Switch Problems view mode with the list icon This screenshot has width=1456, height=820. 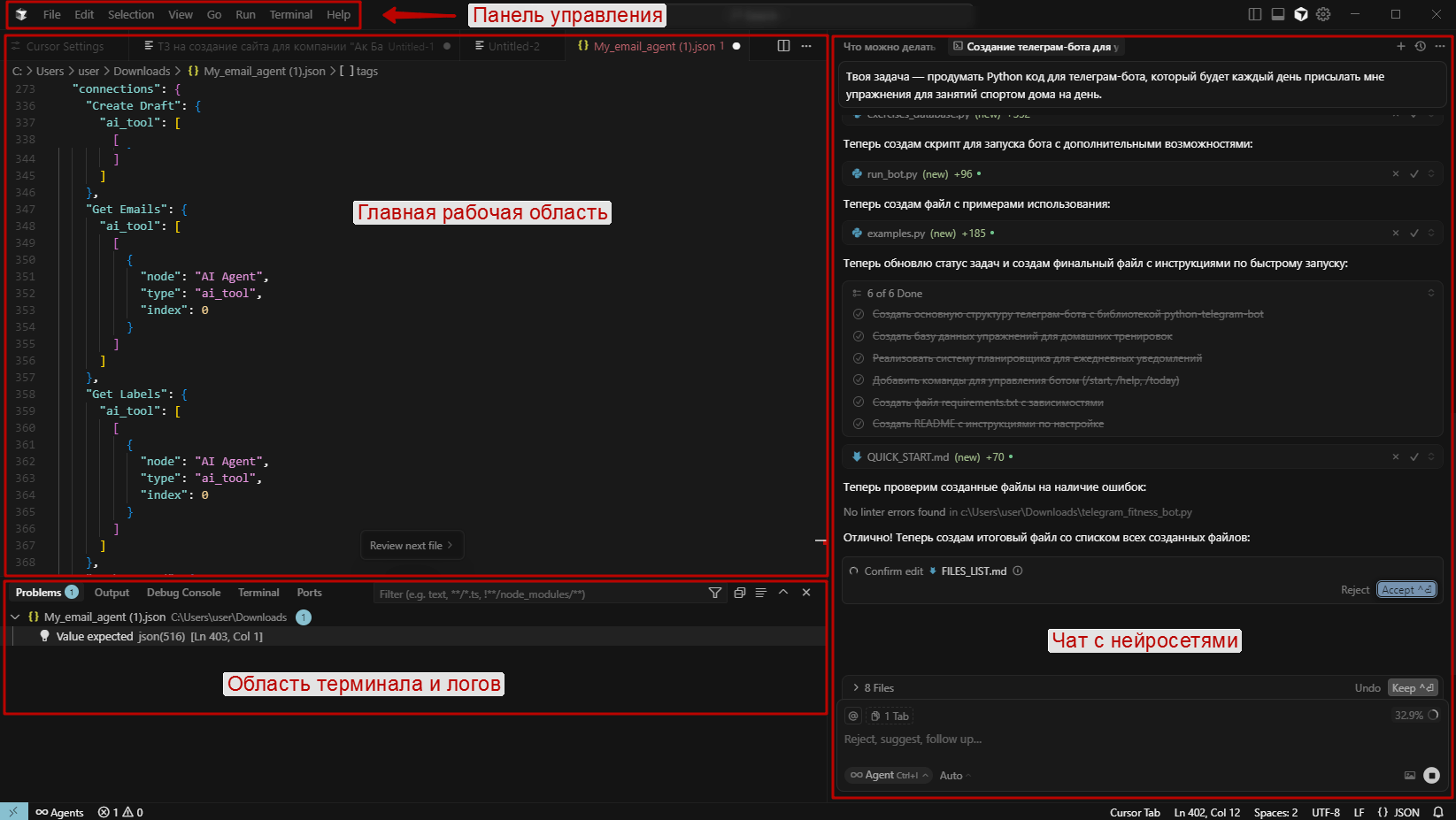(x=761, y=593)
